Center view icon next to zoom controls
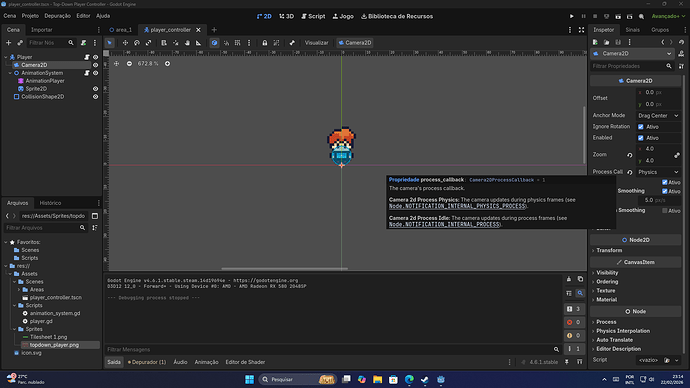This screenshot has height=388, width=690. tap(116, 64)
